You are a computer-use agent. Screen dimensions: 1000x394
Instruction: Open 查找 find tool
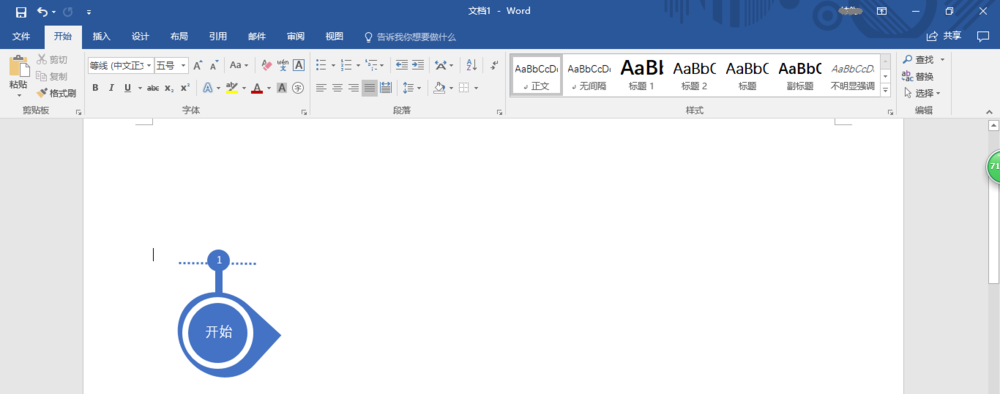(x=919, y=59)
